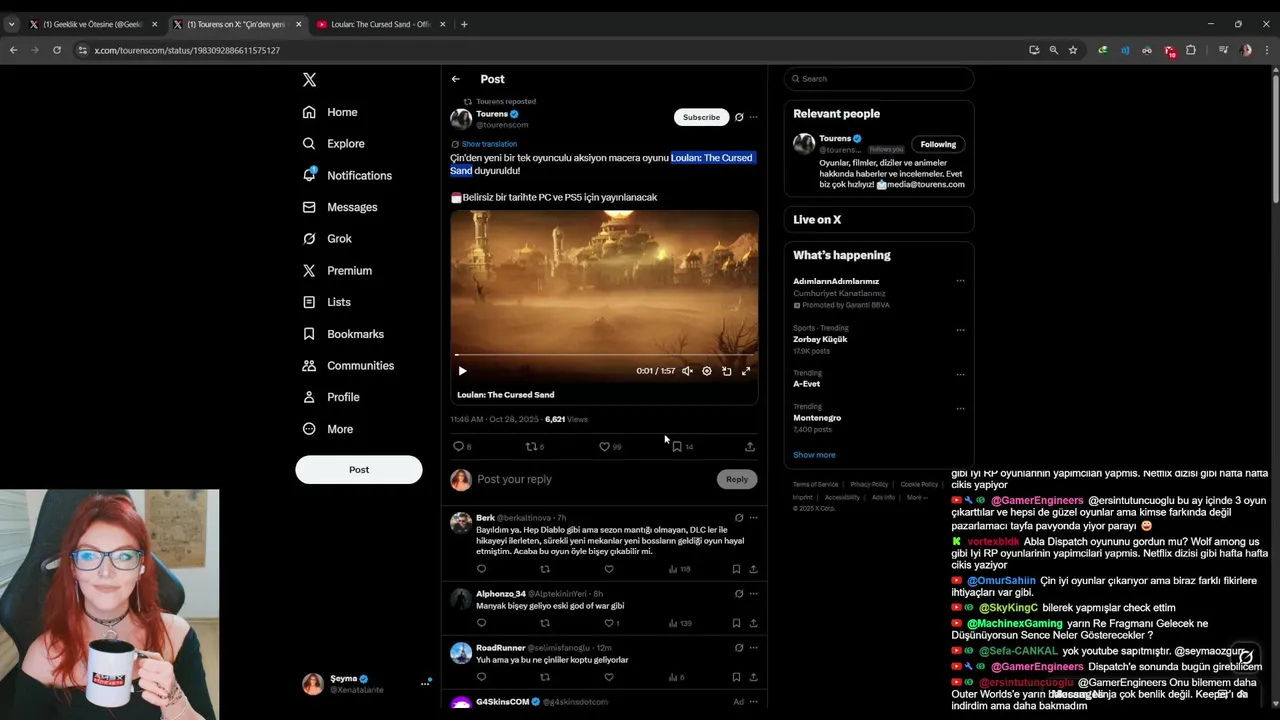The image size is (1280, 720).
Task: Open Grok in the sidebar
Action: pyautogui.click(x=327, y=239)
